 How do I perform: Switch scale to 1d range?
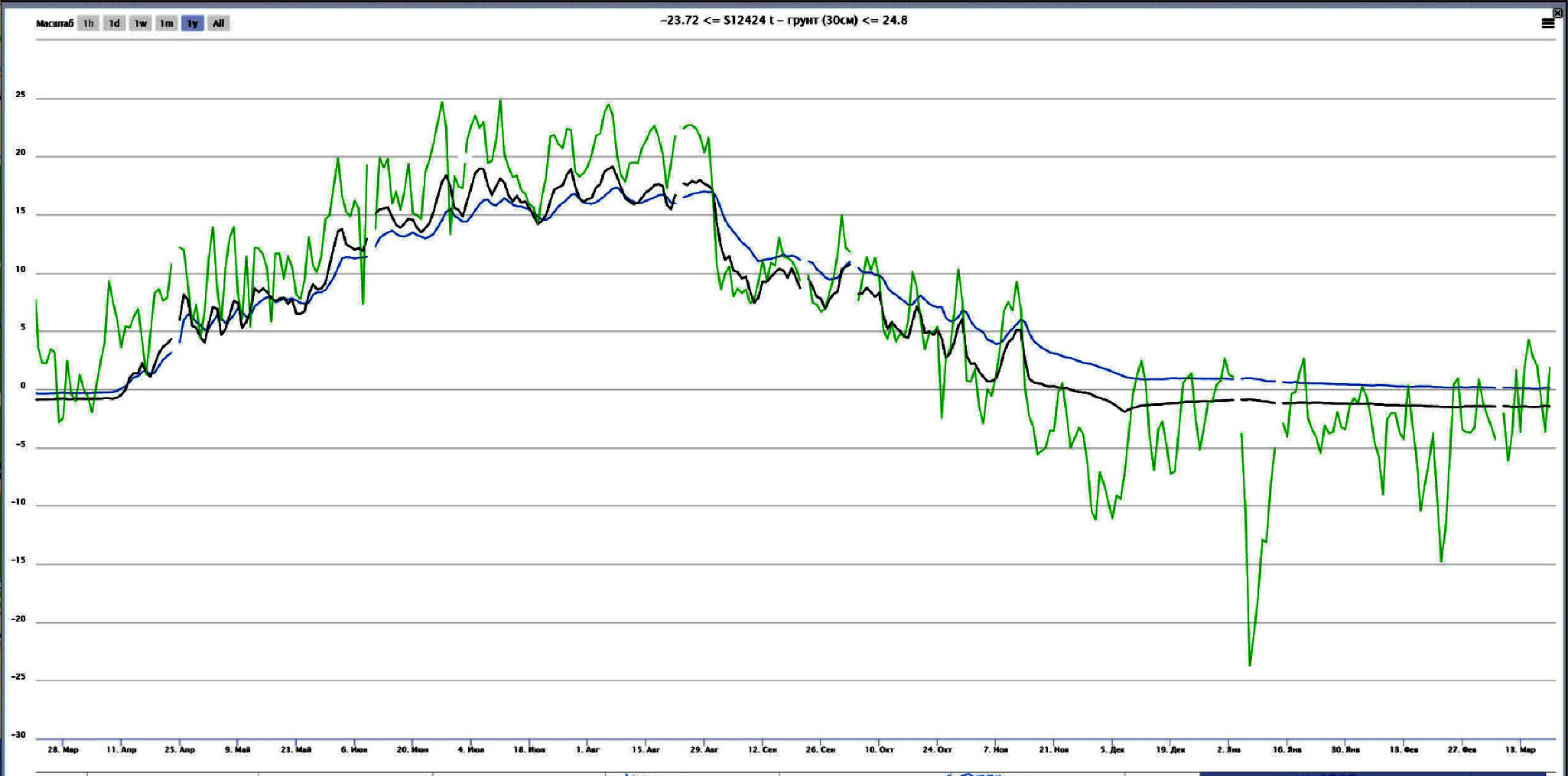click(115, 24)
